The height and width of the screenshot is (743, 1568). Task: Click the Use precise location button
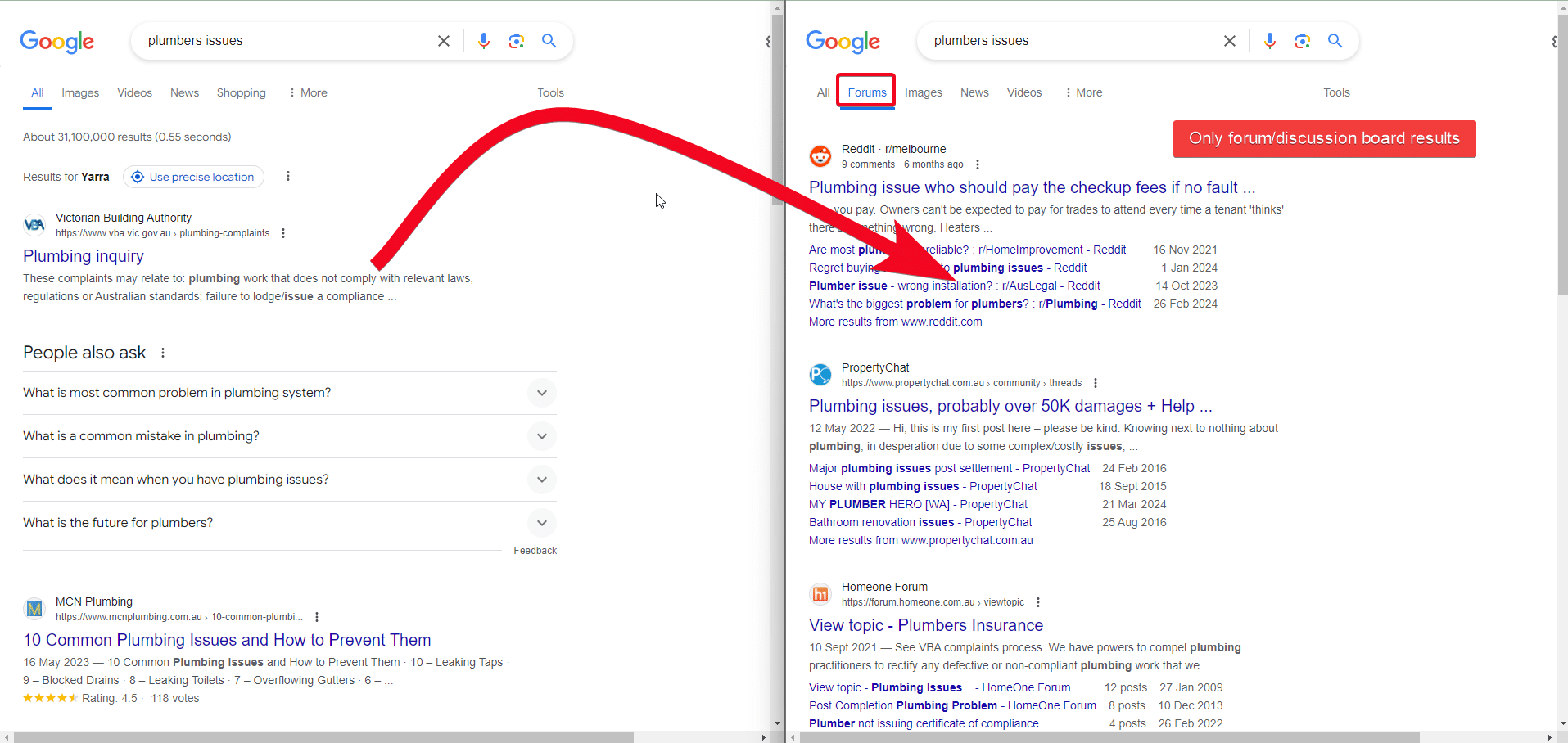coord(192,176)
